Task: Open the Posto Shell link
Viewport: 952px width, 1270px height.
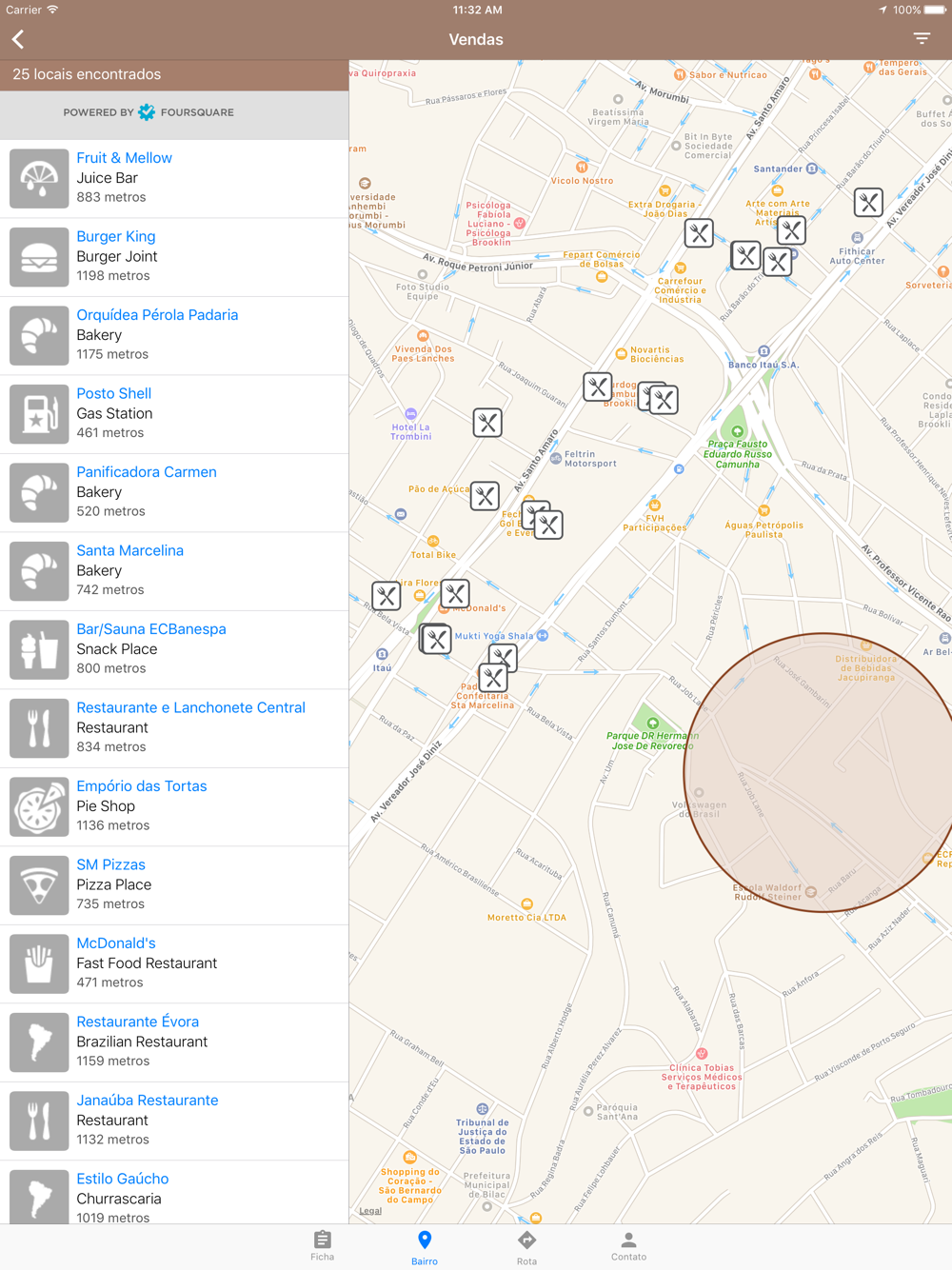Action: click(x=113, y=393)
